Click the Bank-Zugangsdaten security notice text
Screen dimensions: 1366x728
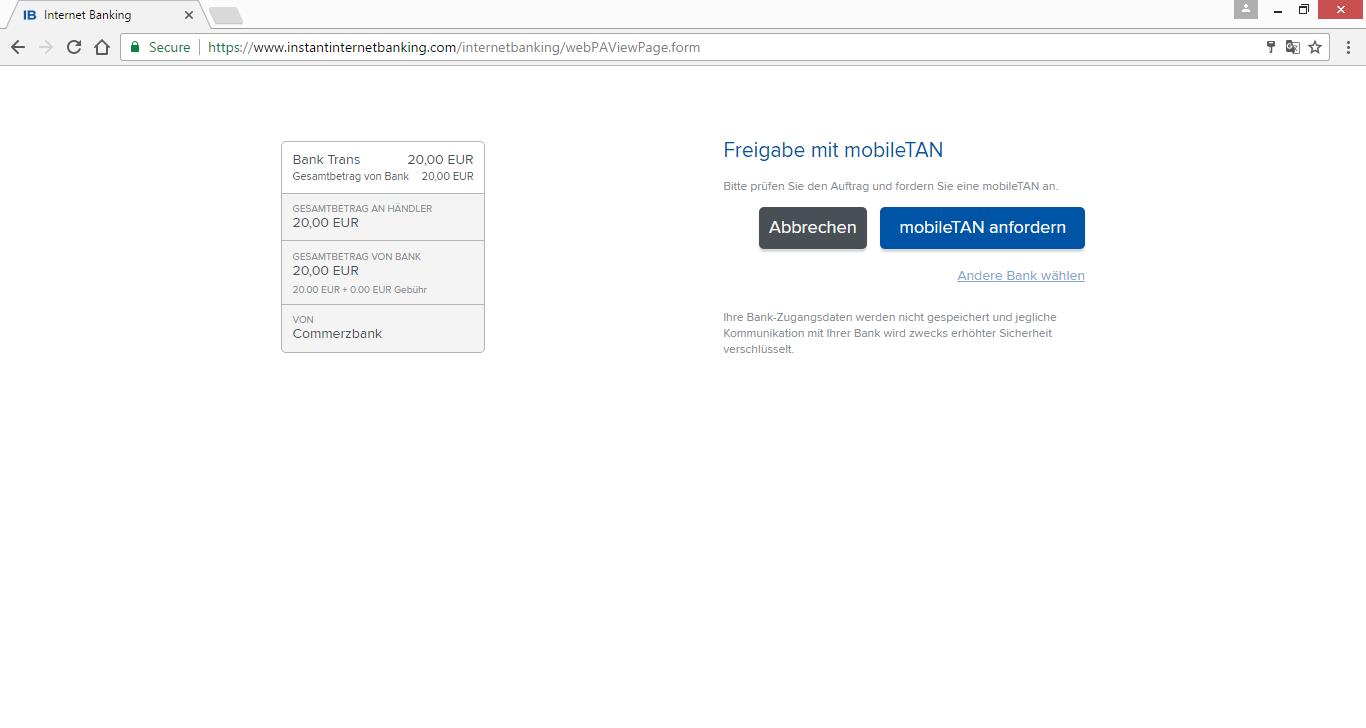pyautogui.click(x=890, y=333)
